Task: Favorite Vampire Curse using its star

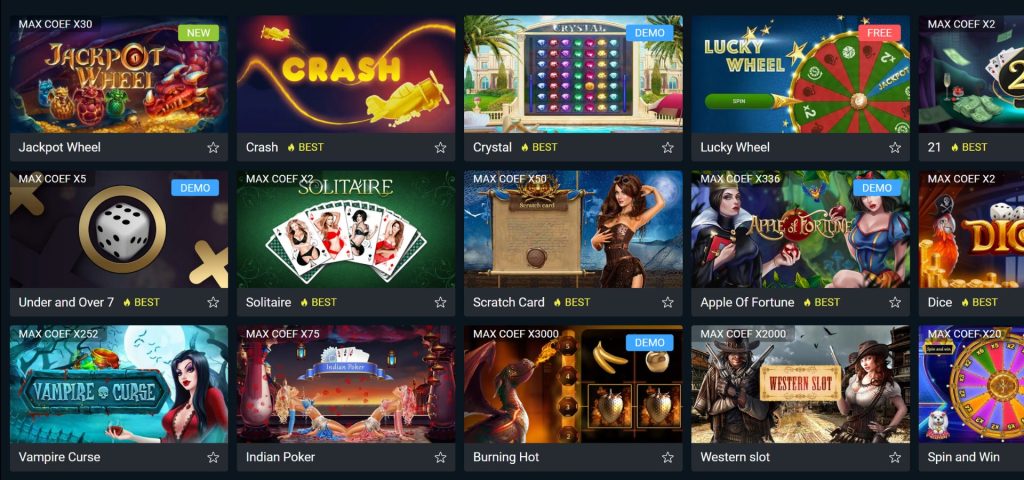Action: 213,457
